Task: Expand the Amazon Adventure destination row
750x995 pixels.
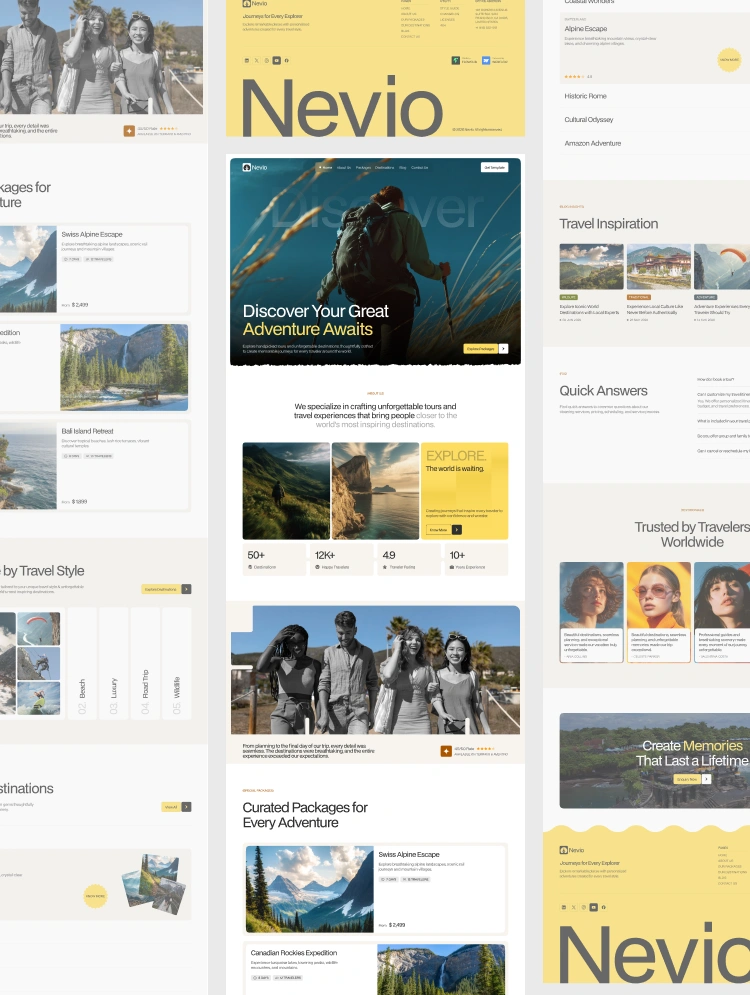Action: [654, 143]
